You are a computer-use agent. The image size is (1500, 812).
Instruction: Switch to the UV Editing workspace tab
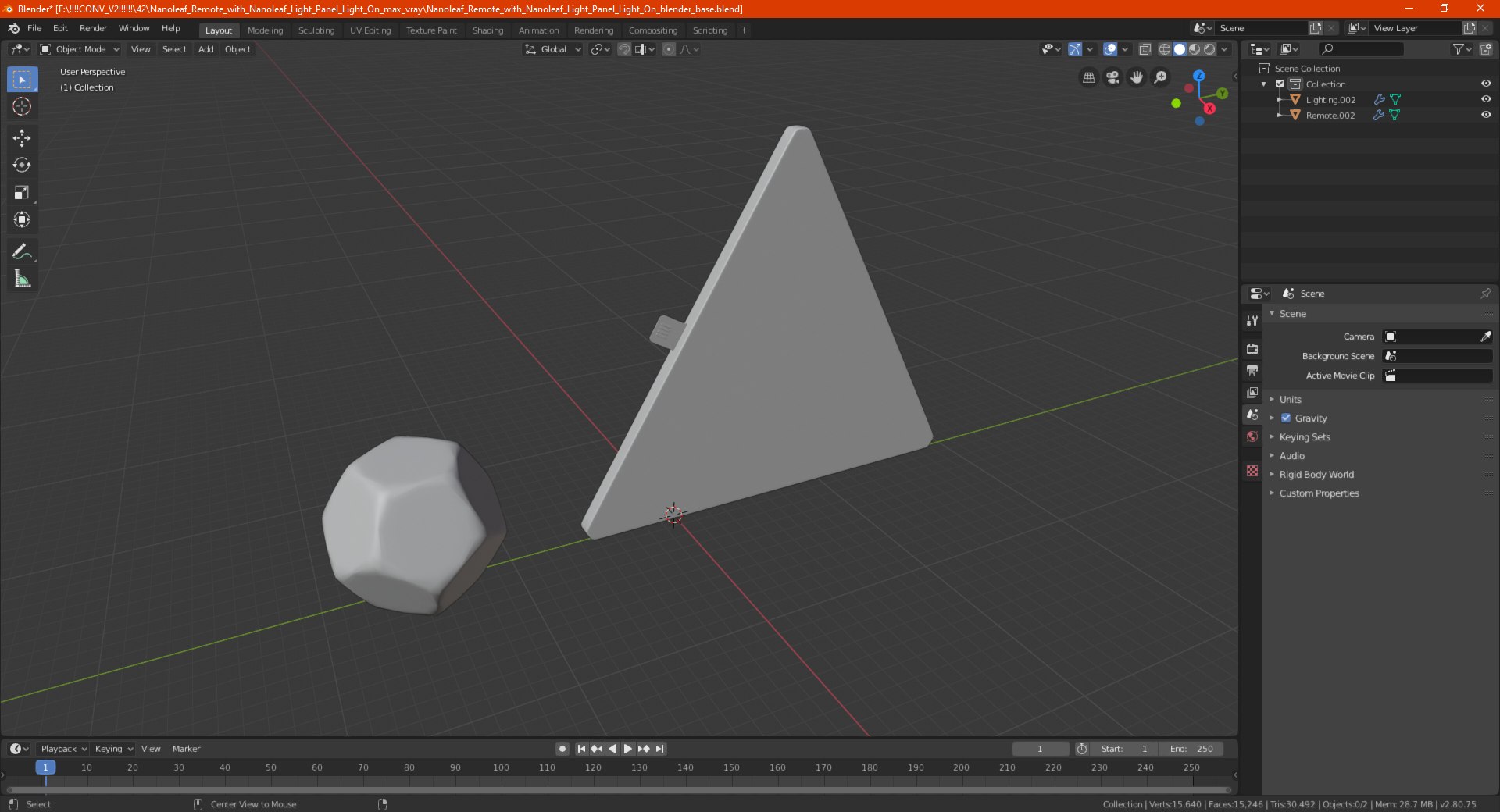[x=370, y=30]
